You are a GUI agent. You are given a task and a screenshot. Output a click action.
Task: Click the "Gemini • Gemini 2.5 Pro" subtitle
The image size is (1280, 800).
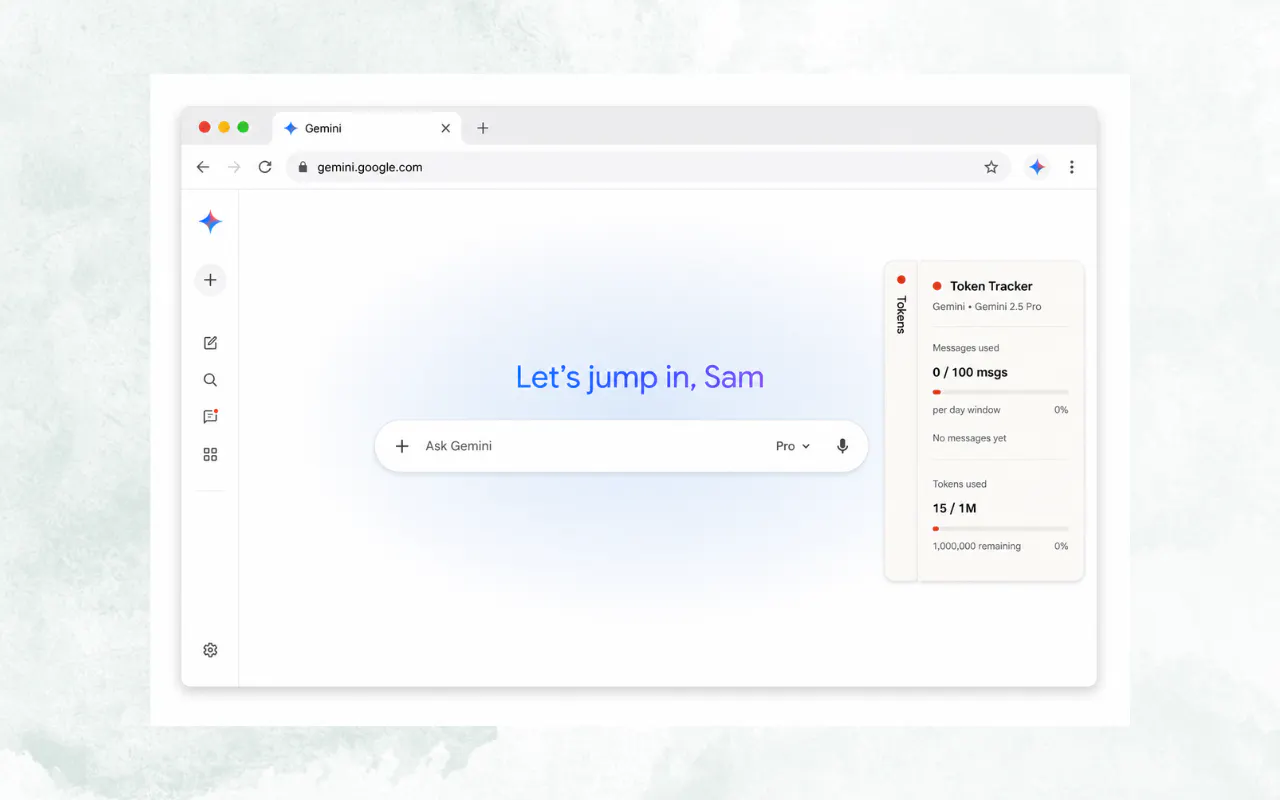pyautogui.click(x=987, y=307)
